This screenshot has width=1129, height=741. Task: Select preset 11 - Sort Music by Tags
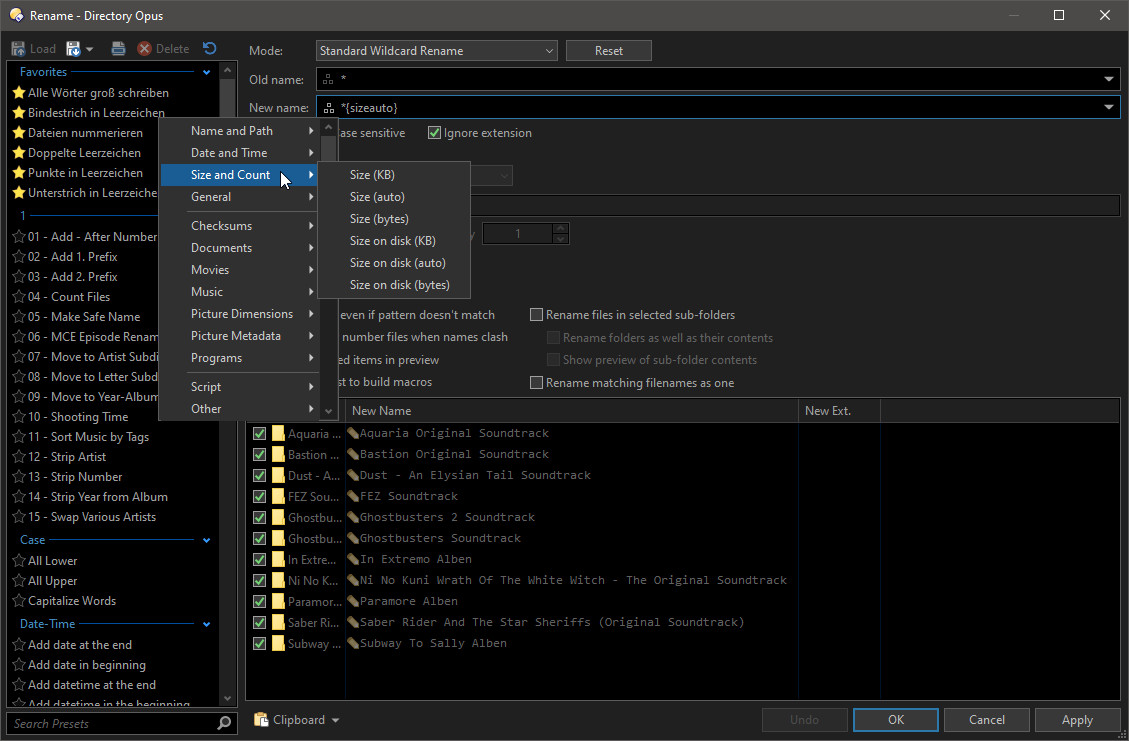[x=89, y=436]
